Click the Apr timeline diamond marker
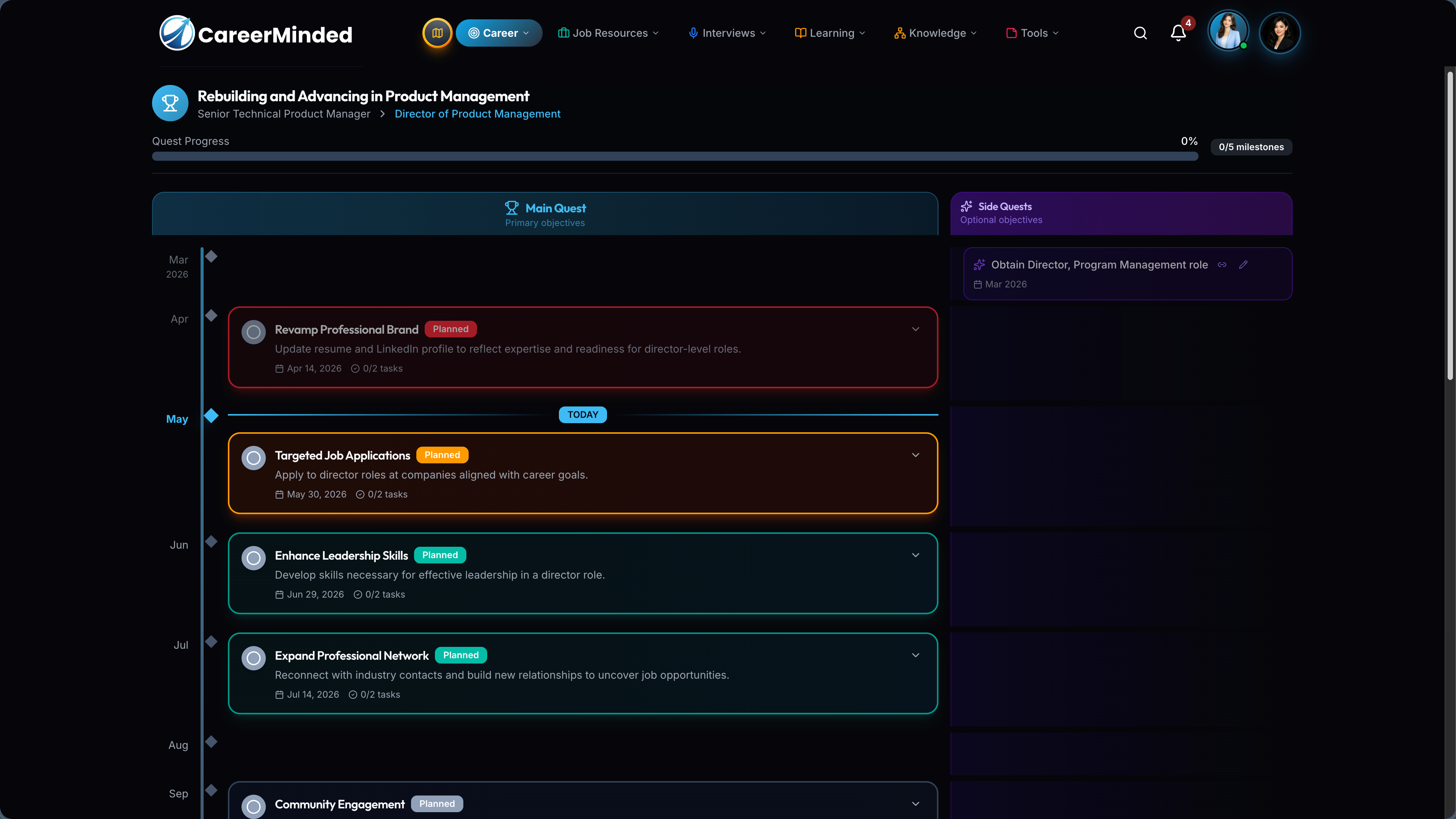The height and width of the screenshot is (819, 1456). 212,315
